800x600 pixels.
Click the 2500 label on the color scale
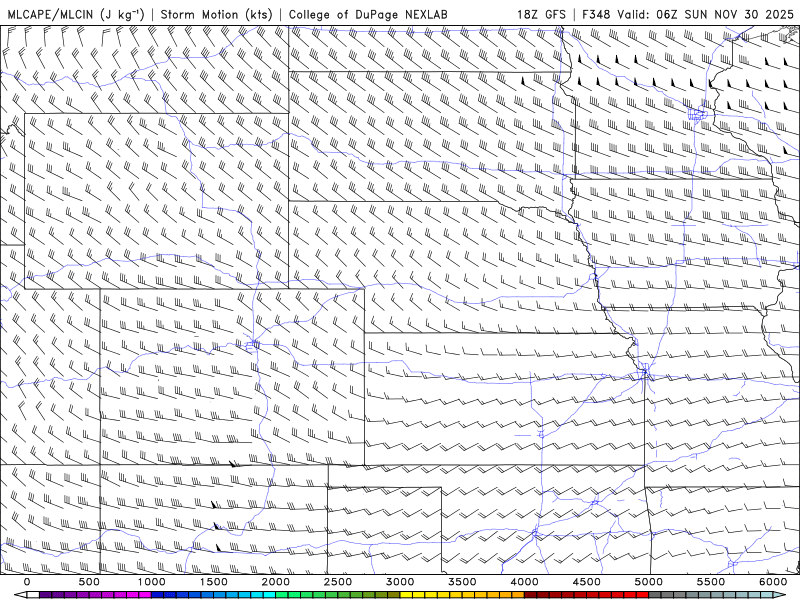(x=338, y=582)
